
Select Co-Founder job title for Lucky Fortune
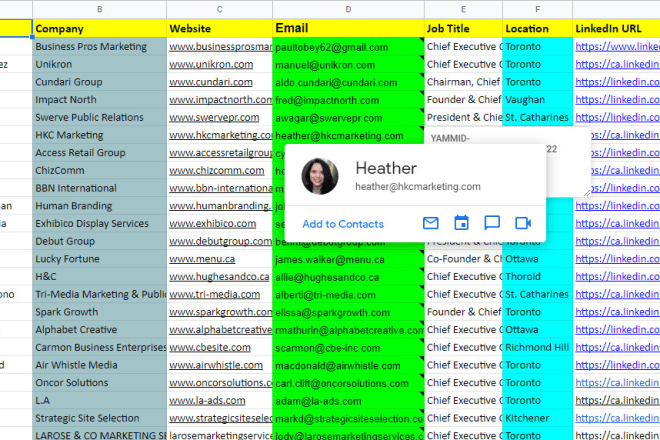pos(463,259)
